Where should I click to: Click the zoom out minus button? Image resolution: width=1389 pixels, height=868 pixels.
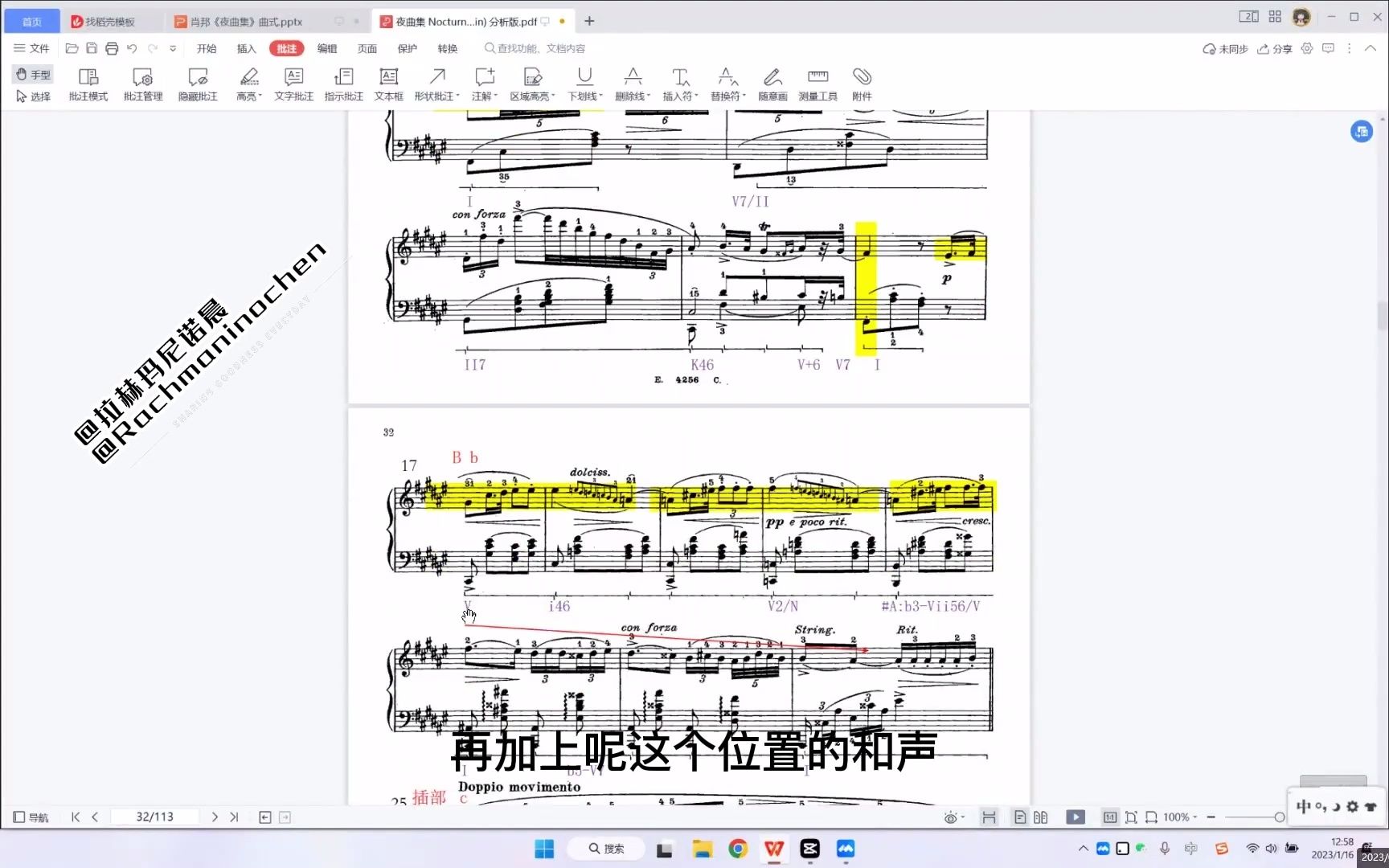(1211, 817)
